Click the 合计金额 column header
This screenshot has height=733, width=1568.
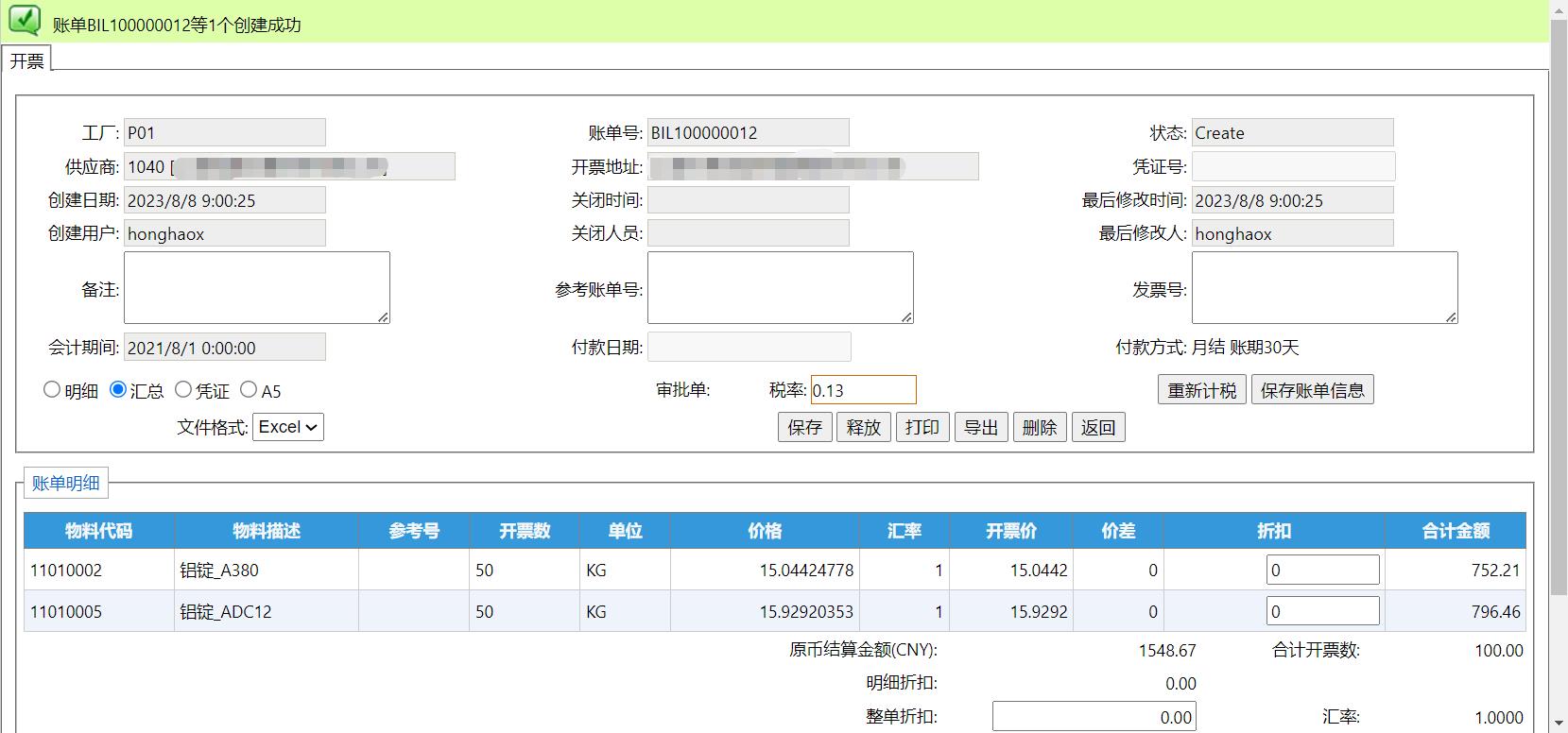[1456, 531]
